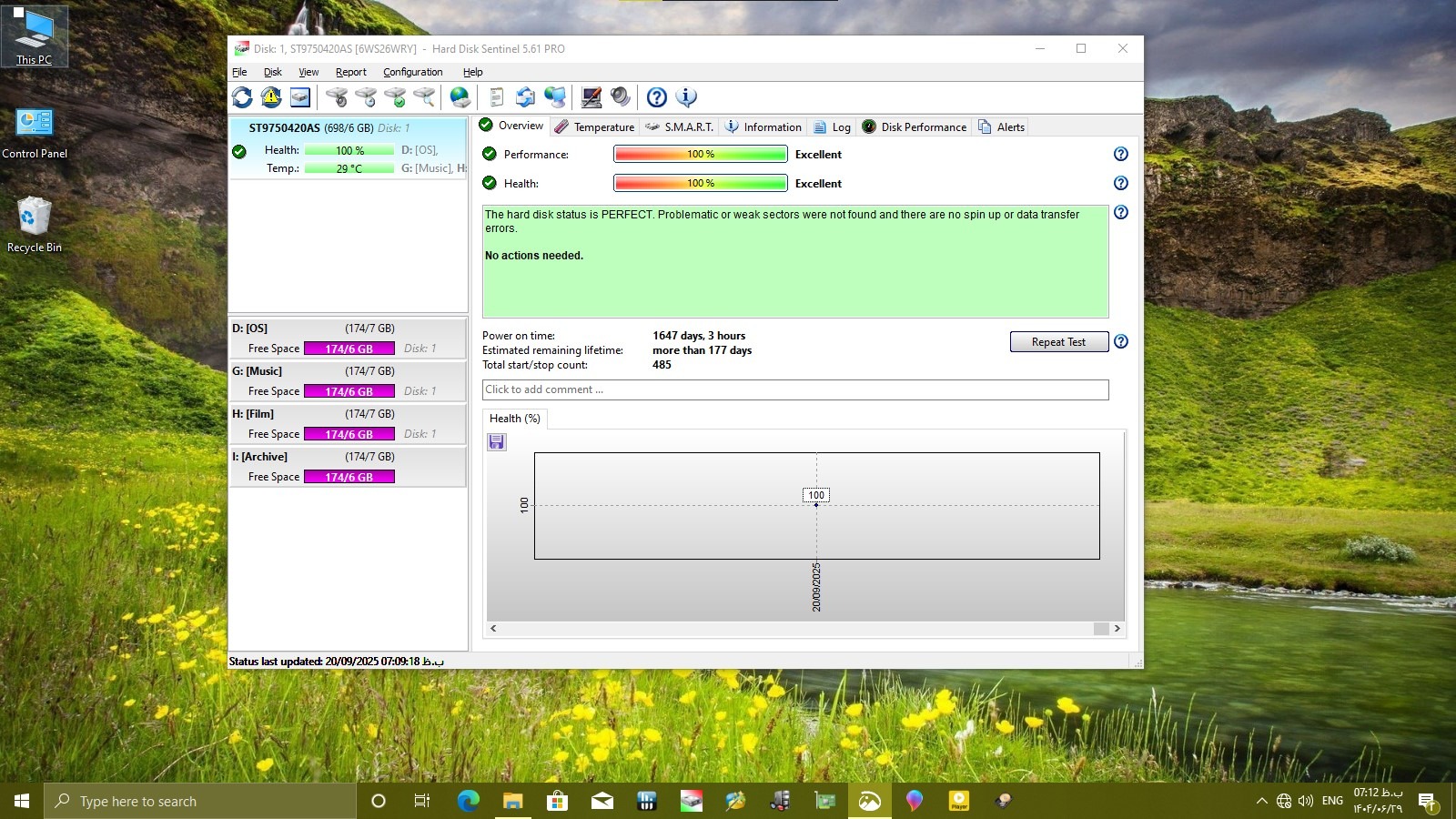The height and width of the screenshot is (819, 1456).
Task: Click the info speech bubble toolbar icon
Action: click(686, 97)
